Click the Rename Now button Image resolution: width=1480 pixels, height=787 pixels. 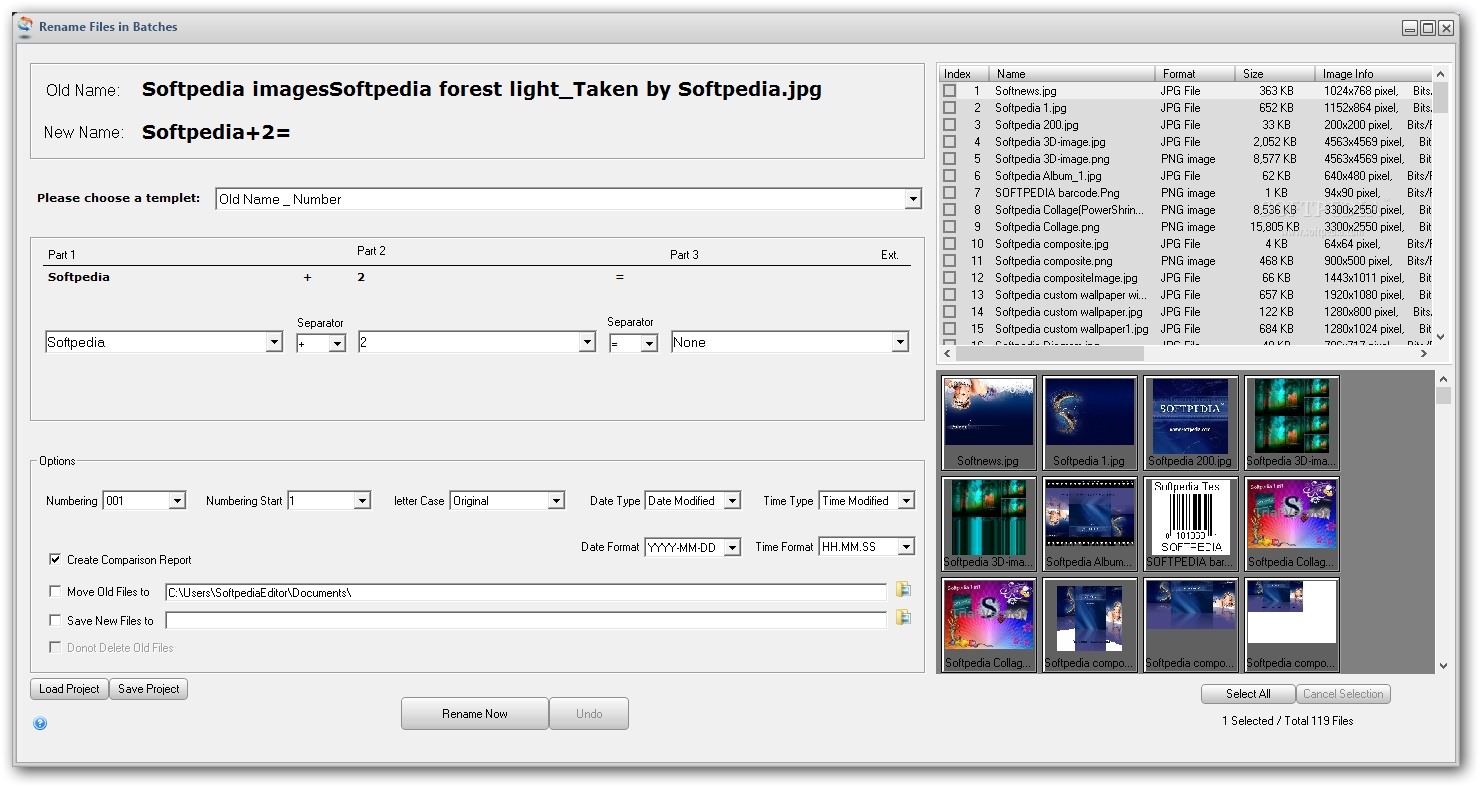pos(475,714)
